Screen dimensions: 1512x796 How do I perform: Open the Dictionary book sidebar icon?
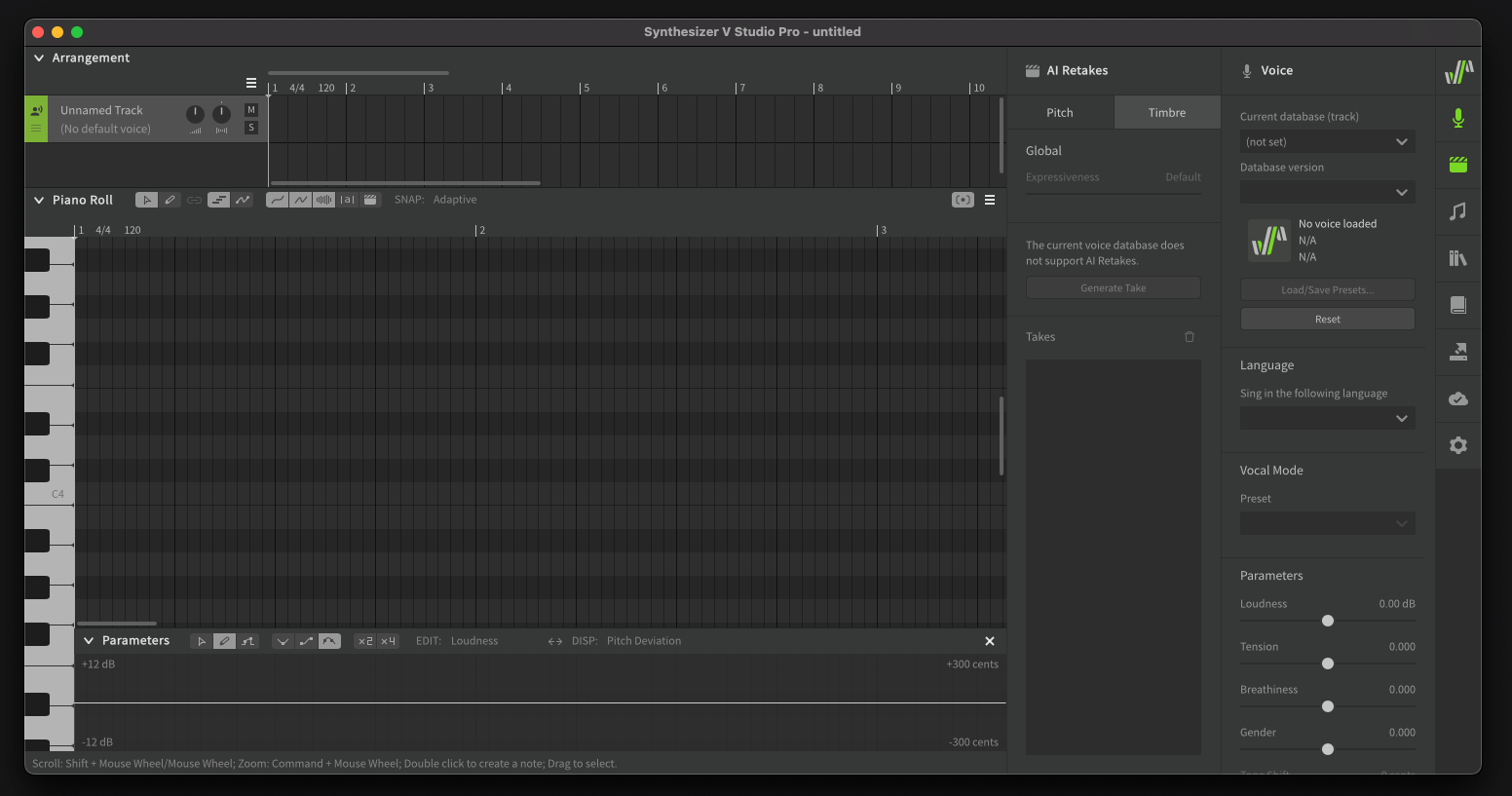[1458, 305]
